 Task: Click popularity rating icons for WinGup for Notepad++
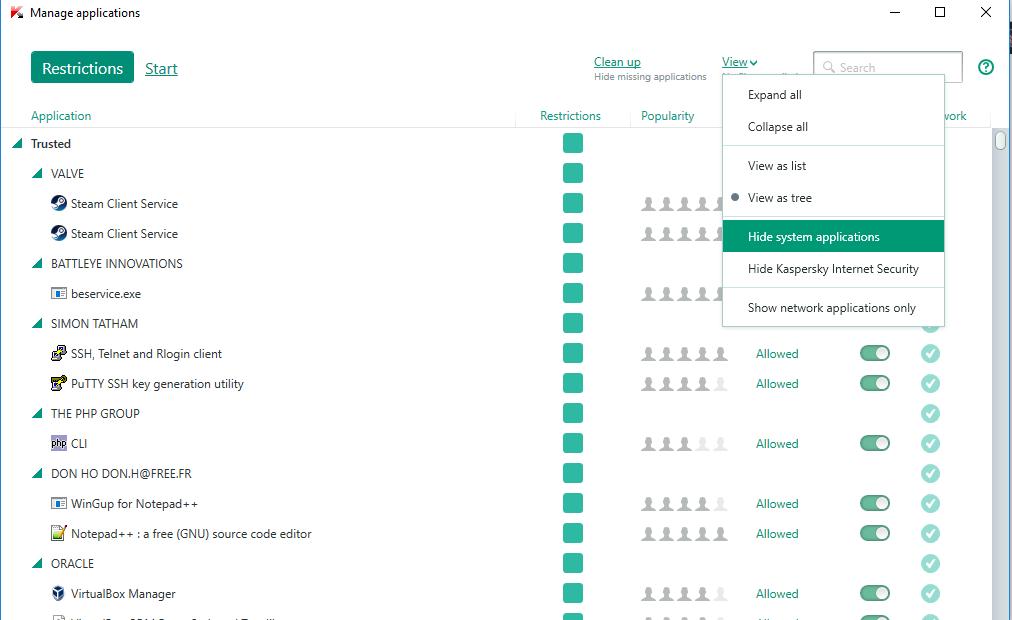(684, 504)
